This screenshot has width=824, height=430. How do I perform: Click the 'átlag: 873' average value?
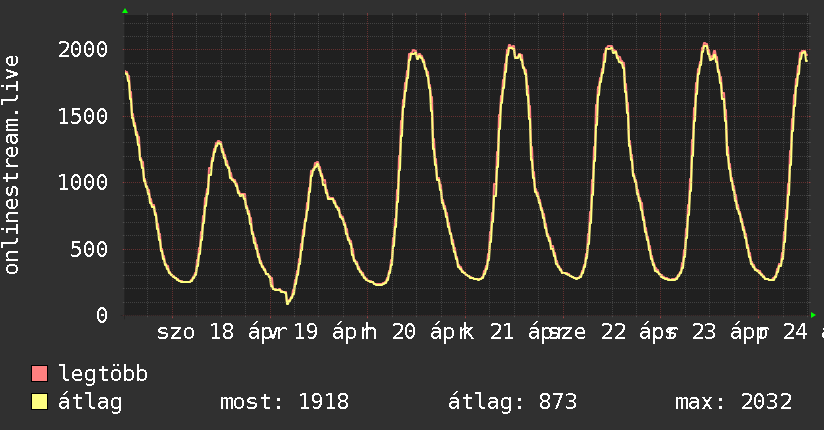513,402
